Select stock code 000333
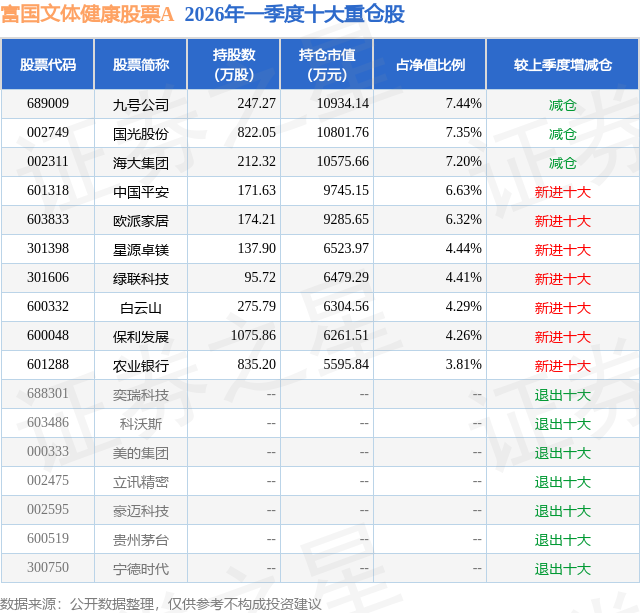The width and height of the screenshot is (640, 613). coord(48,451)
